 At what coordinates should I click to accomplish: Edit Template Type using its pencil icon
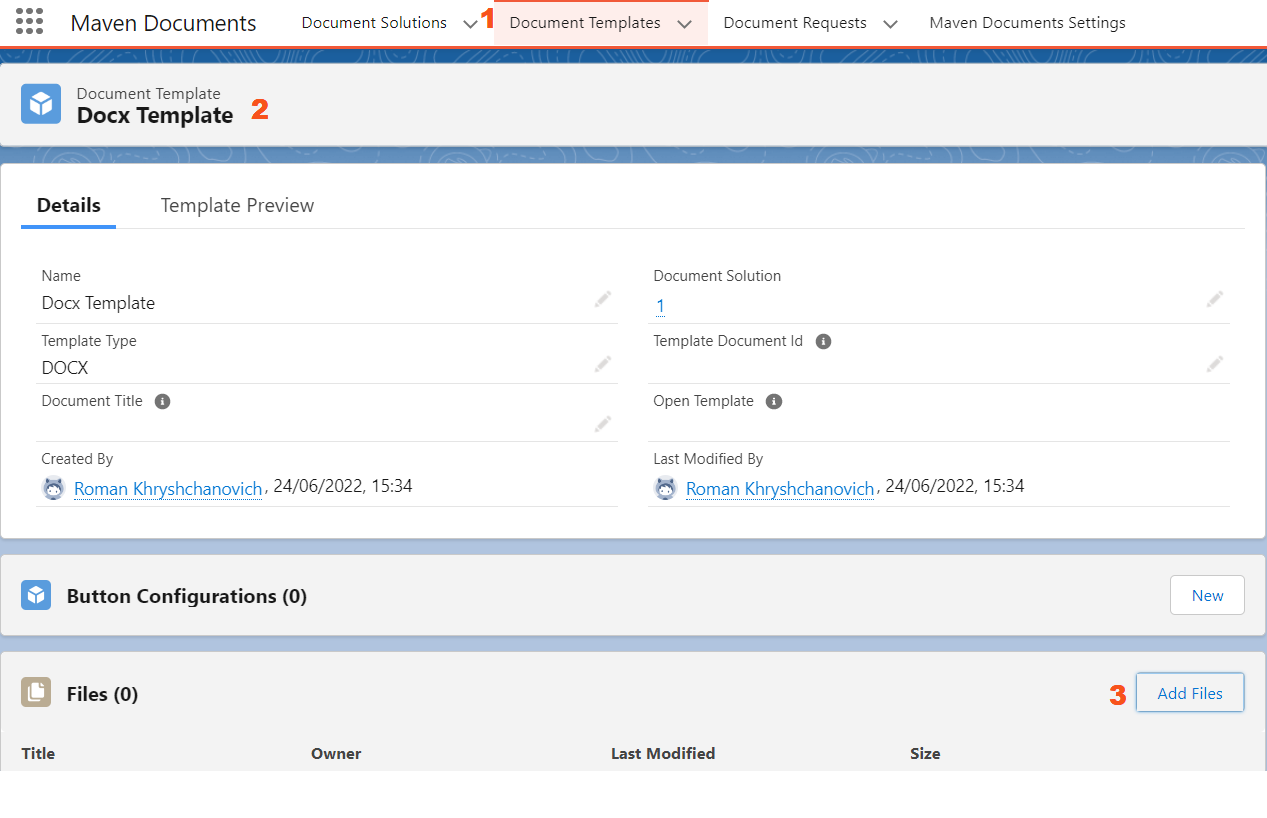[x=602, y=364]
